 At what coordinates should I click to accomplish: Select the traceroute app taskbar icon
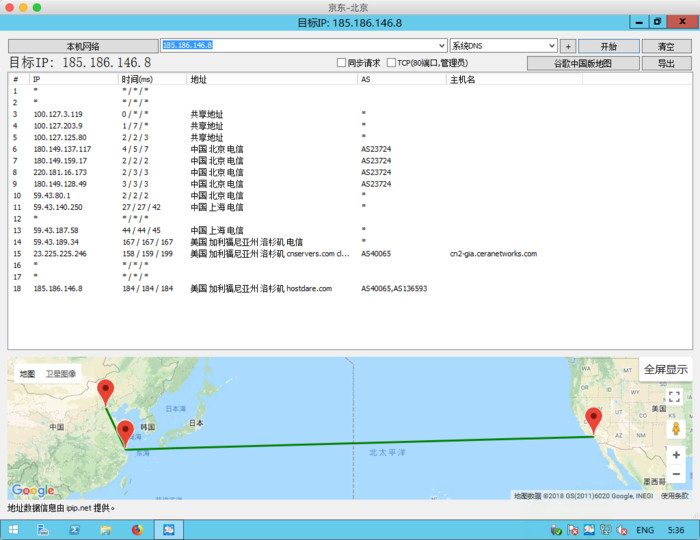(169, 530)
